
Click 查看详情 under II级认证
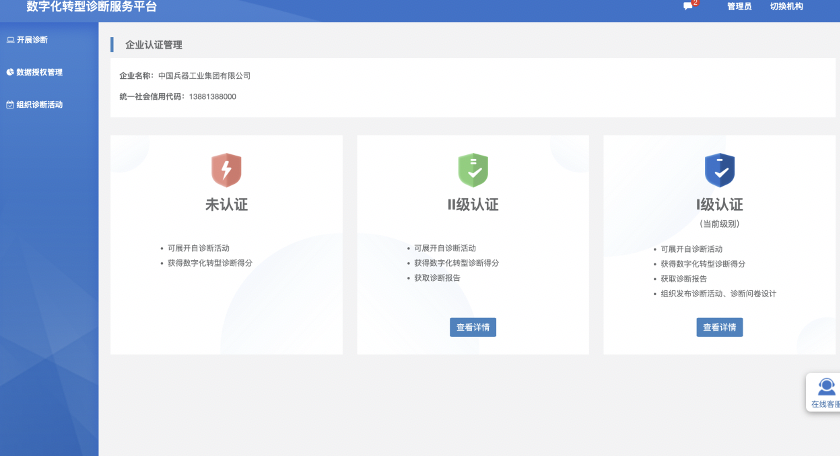tap(473, 327)
